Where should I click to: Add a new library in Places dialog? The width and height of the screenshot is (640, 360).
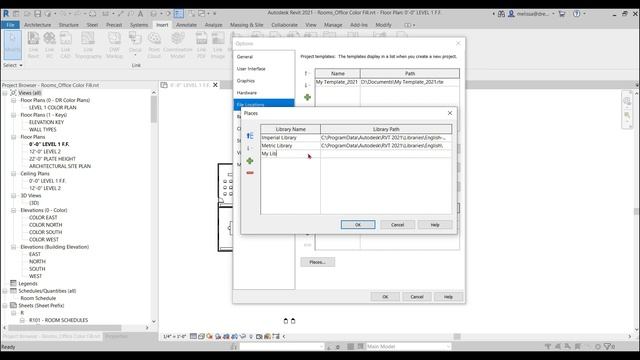[x=250, y=161]
